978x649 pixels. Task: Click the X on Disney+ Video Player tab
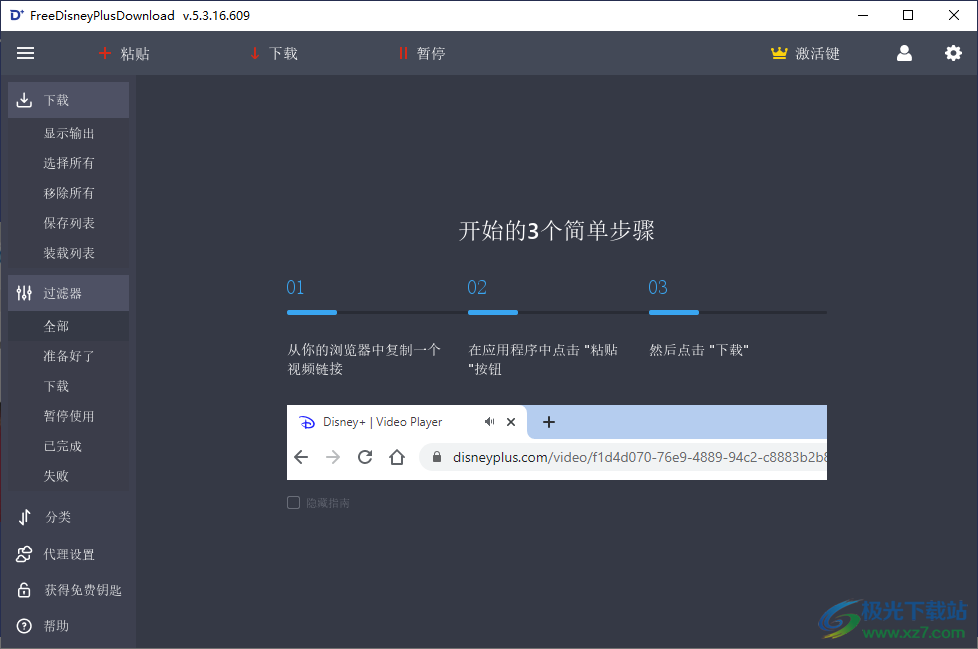(x=511, y=422)
